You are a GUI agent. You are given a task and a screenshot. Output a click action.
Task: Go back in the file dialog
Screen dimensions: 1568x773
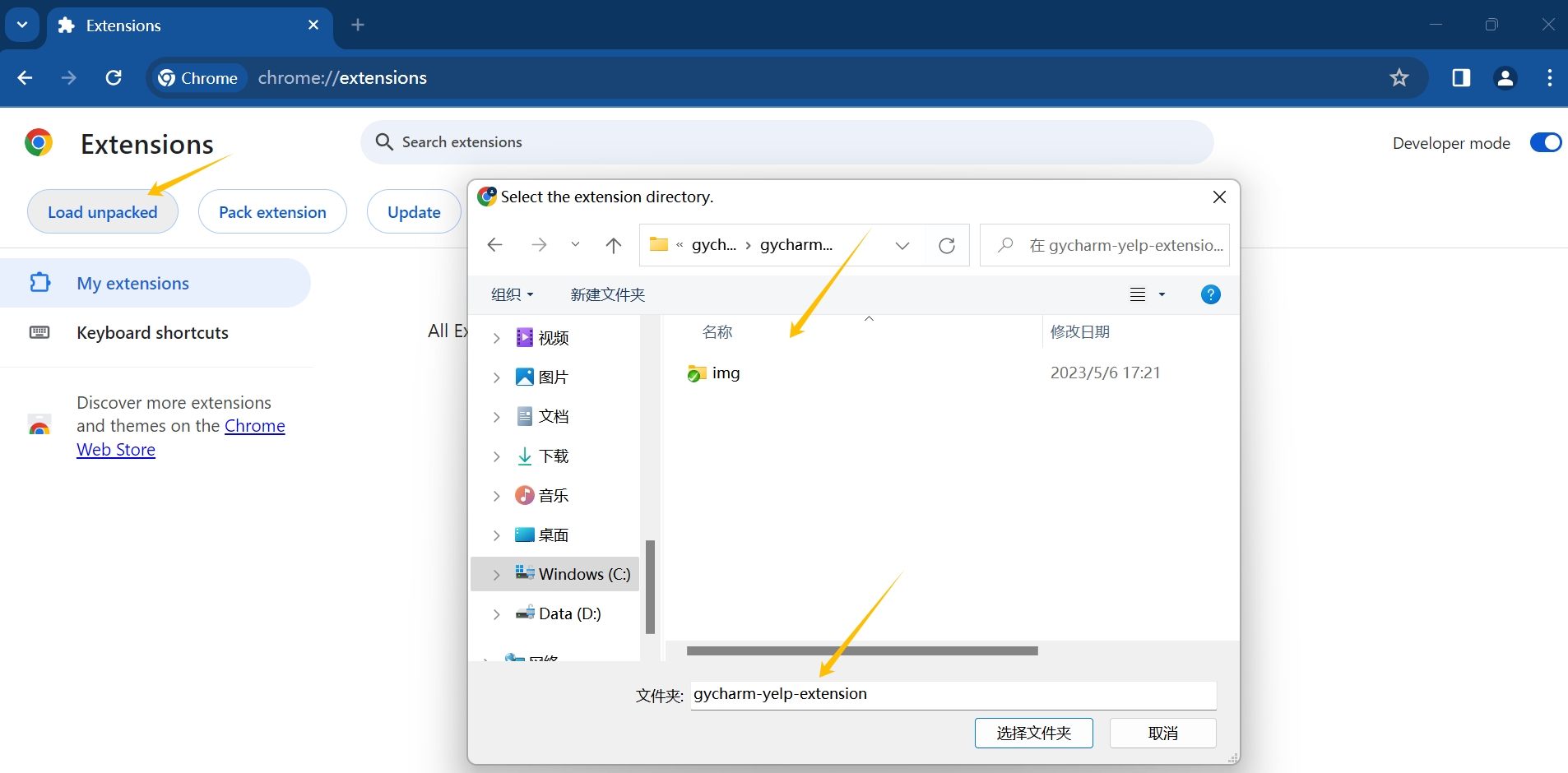click(x=494, y=245)
